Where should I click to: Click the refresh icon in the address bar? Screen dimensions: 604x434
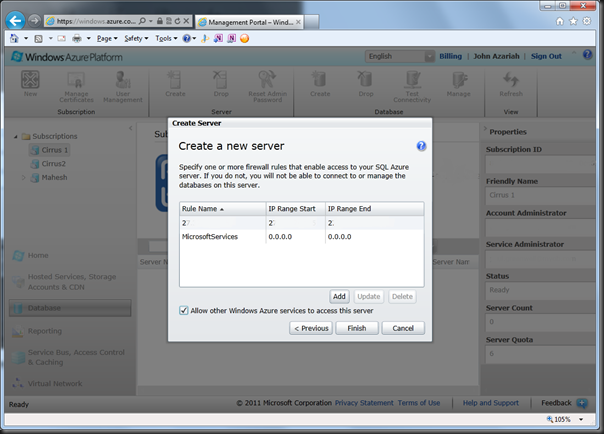pyautogui.click(x=178, y=21)
